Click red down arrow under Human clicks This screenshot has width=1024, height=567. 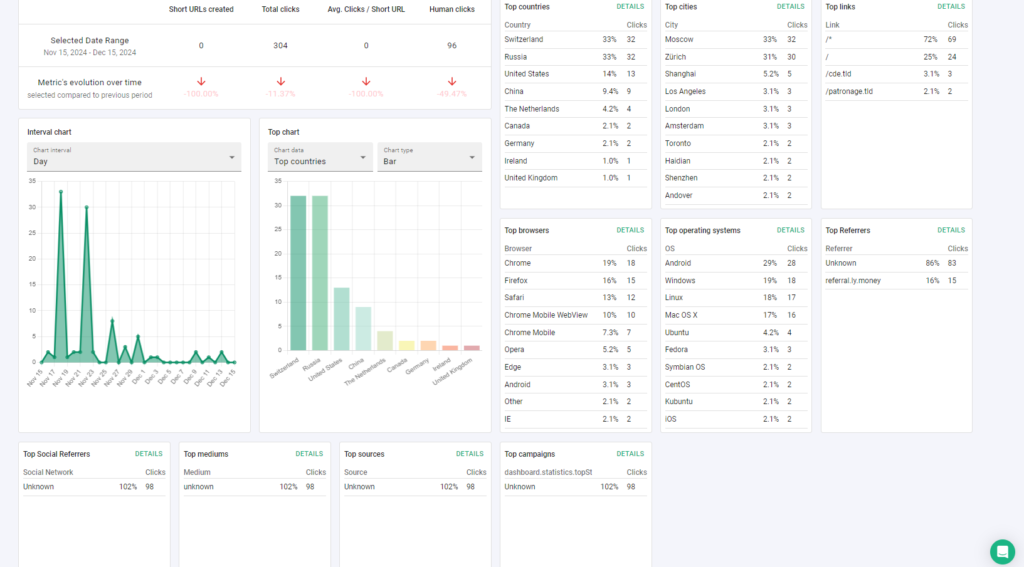pyautogui.click(x=452, y=81)
